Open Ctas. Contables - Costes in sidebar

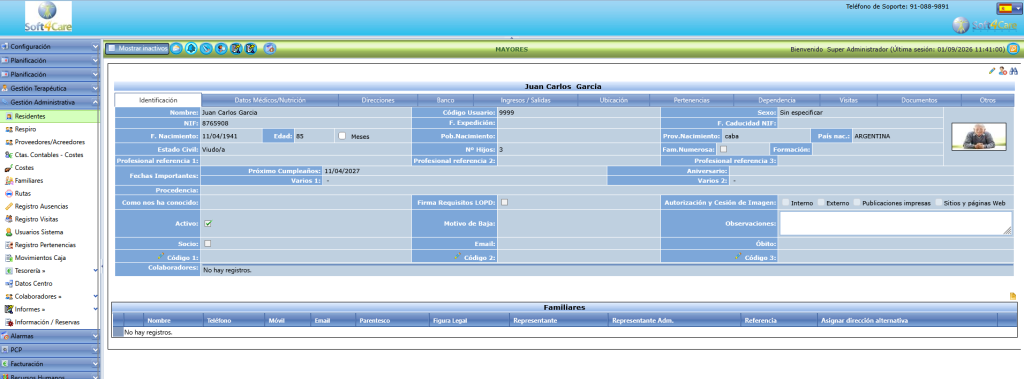point(49,155)
